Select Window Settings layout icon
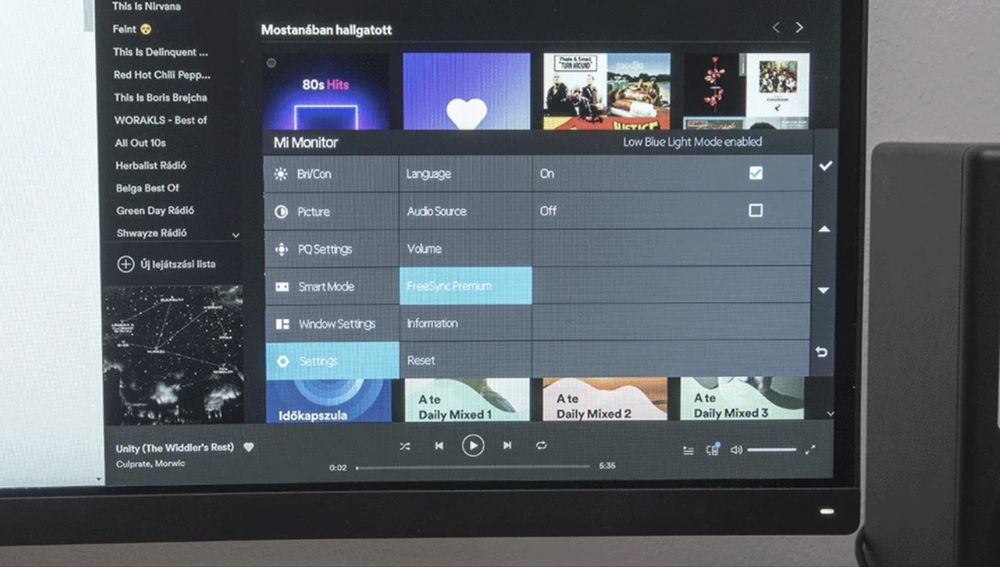This screenshot has height=567, width=1000. (283, 324)
